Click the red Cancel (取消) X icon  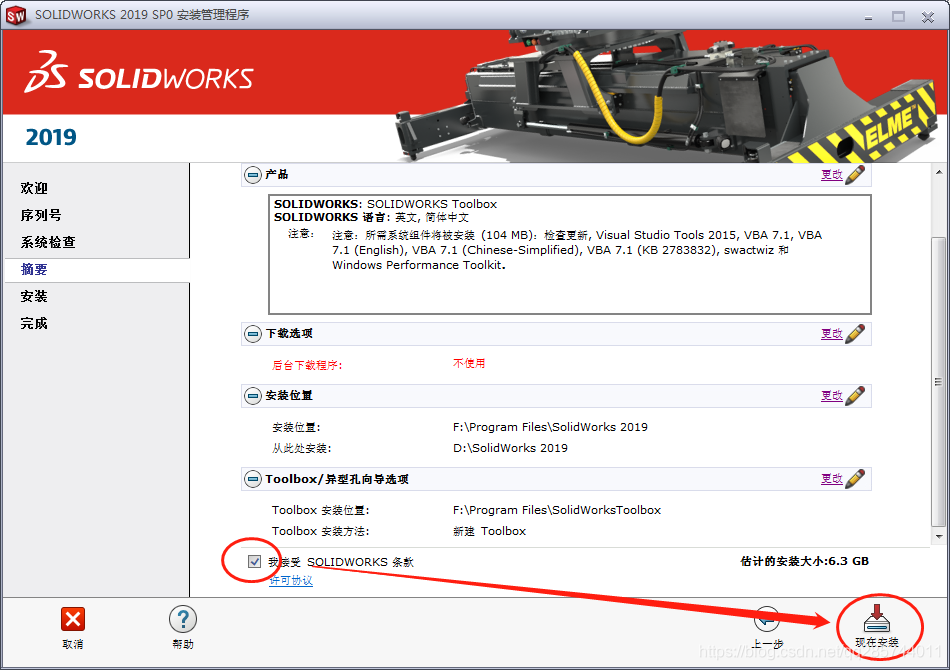tap(73, 619)
